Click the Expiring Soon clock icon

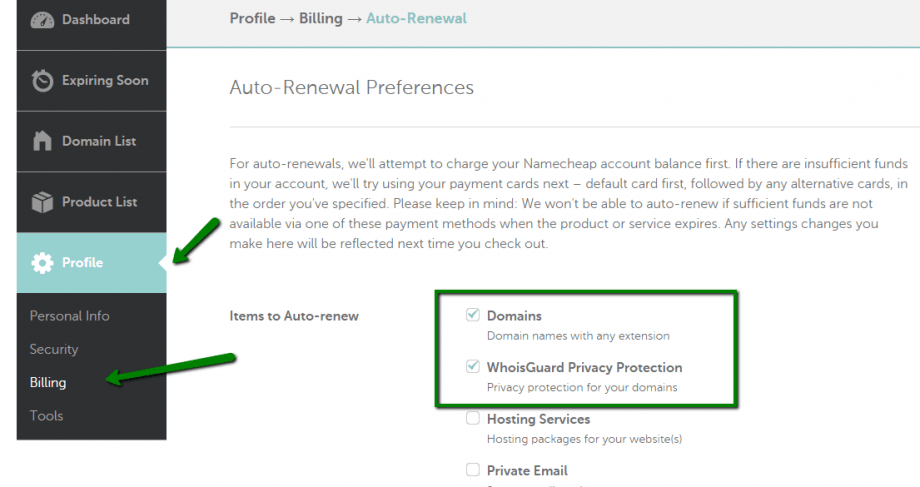point(42,81)
